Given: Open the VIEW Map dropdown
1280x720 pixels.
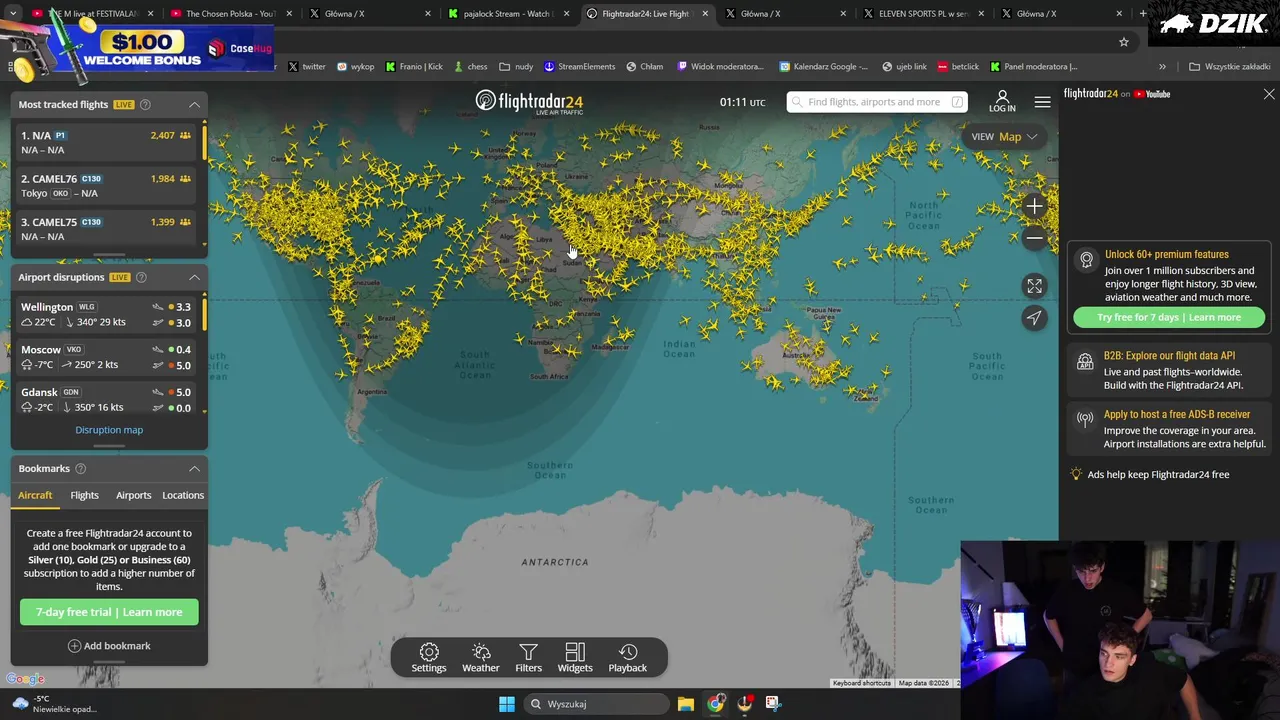Looking at the screenshot, I should pyautogui.click(x=1005, y=137).
